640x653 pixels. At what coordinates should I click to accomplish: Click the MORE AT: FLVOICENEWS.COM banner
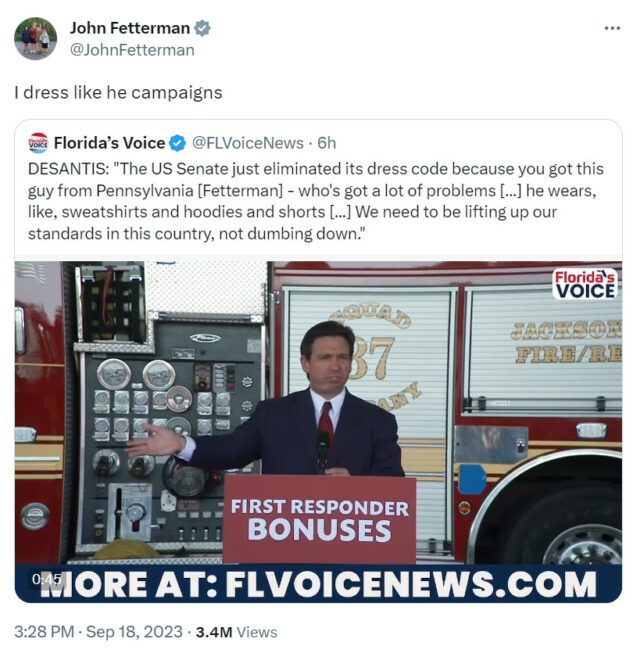319,584
